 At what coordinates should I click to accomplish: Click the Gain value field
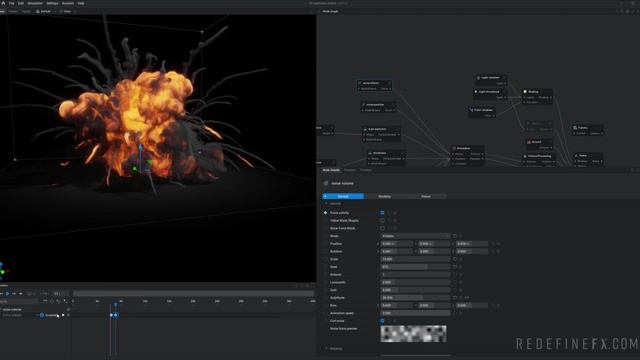(x=415, y=290)
